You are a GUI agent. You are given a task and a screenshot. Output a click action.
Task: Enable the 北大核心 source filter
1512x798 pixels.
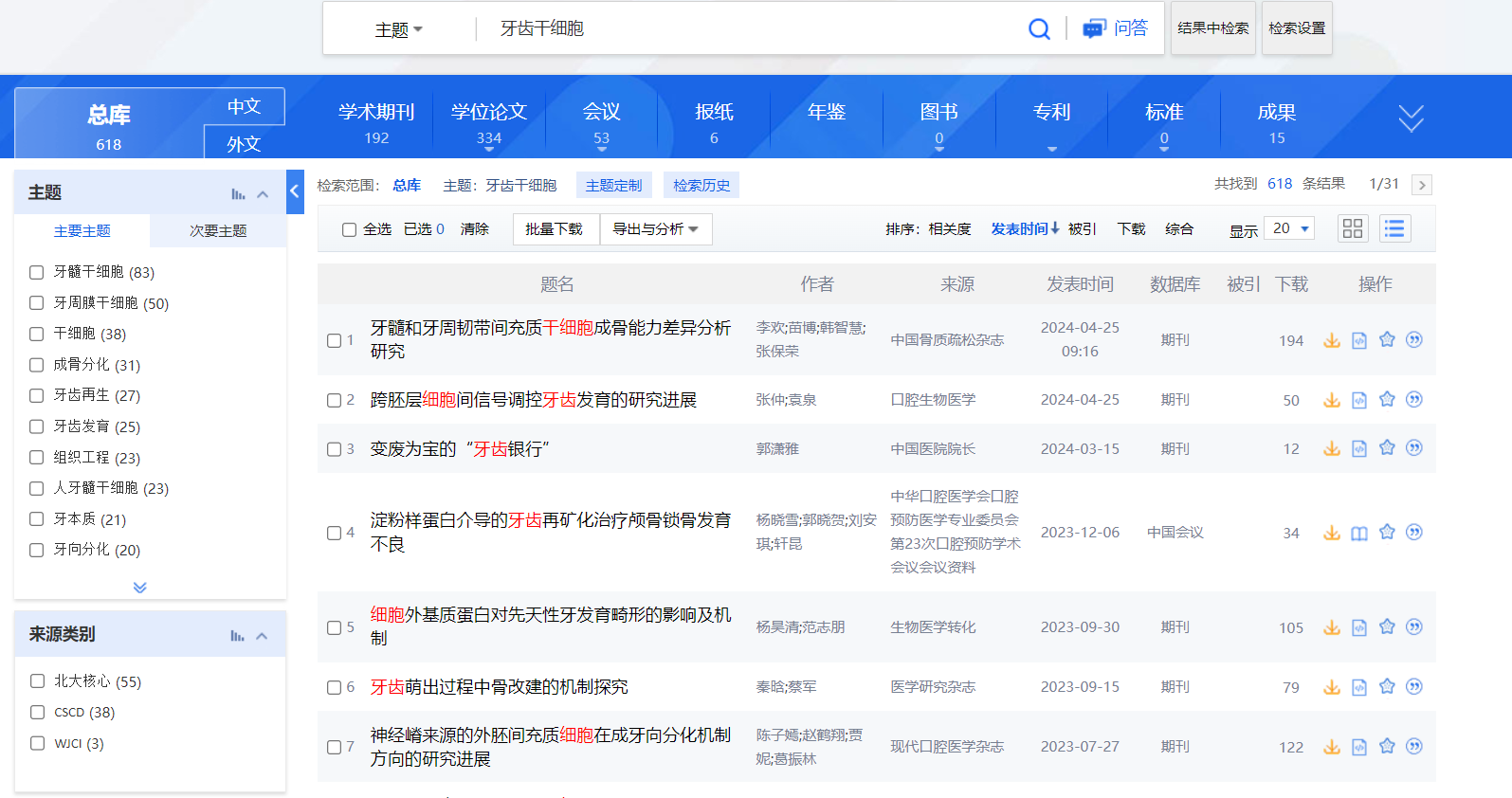(37, 681)
